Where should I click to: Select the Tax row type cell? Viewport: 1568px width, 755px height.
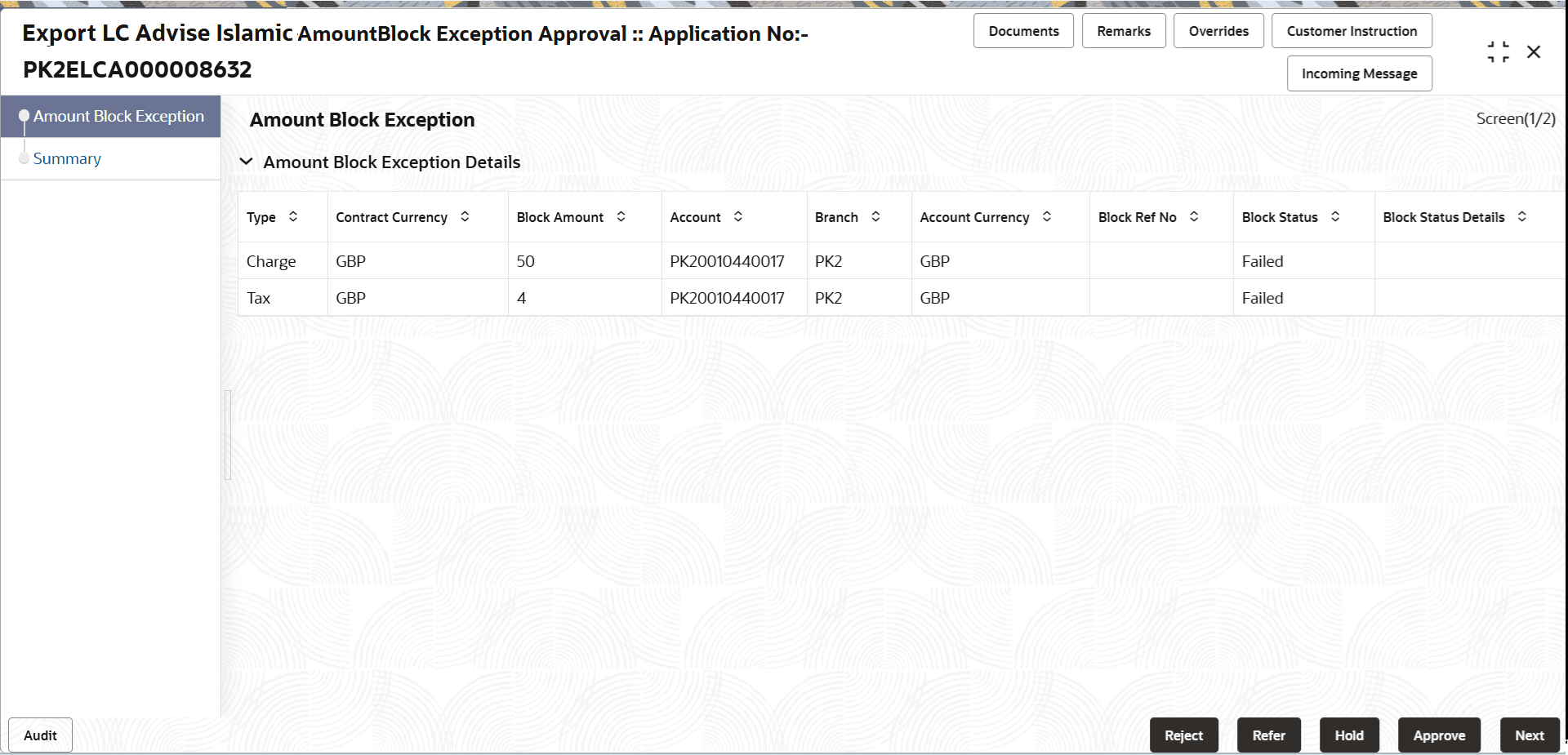(x=283, y=298)
